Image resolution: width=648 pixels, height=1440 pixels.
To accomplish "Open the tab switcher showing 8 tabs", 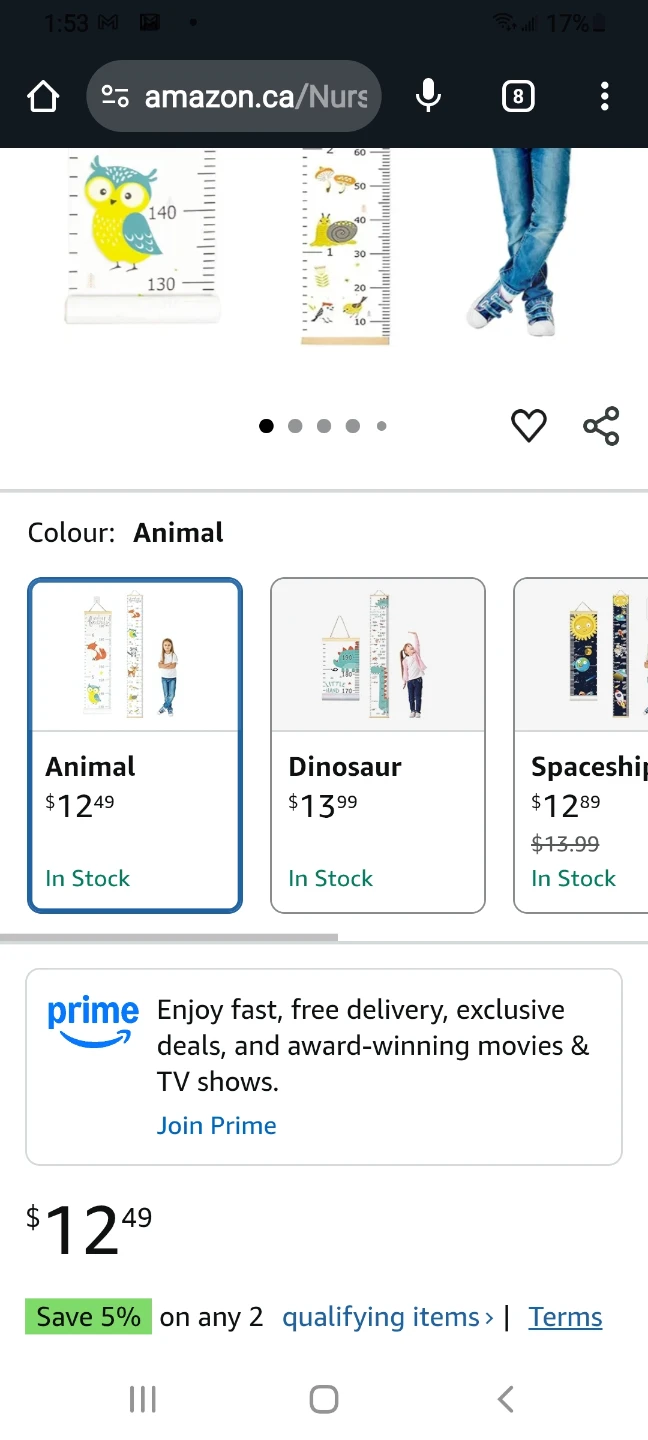I will 517,97.
